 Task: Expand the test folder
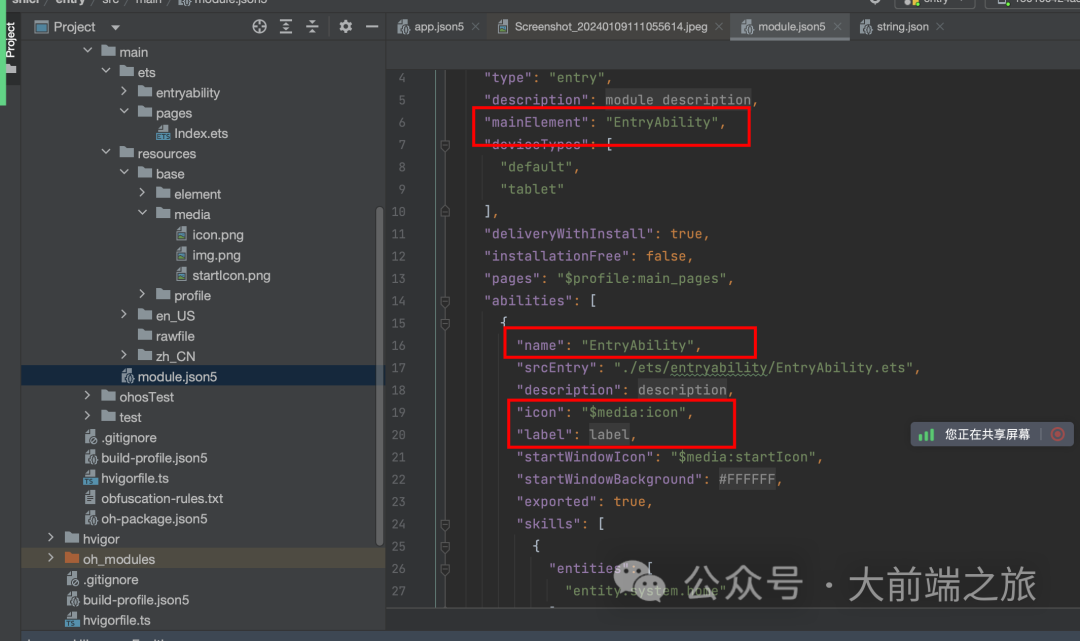[x=87, y=415]
